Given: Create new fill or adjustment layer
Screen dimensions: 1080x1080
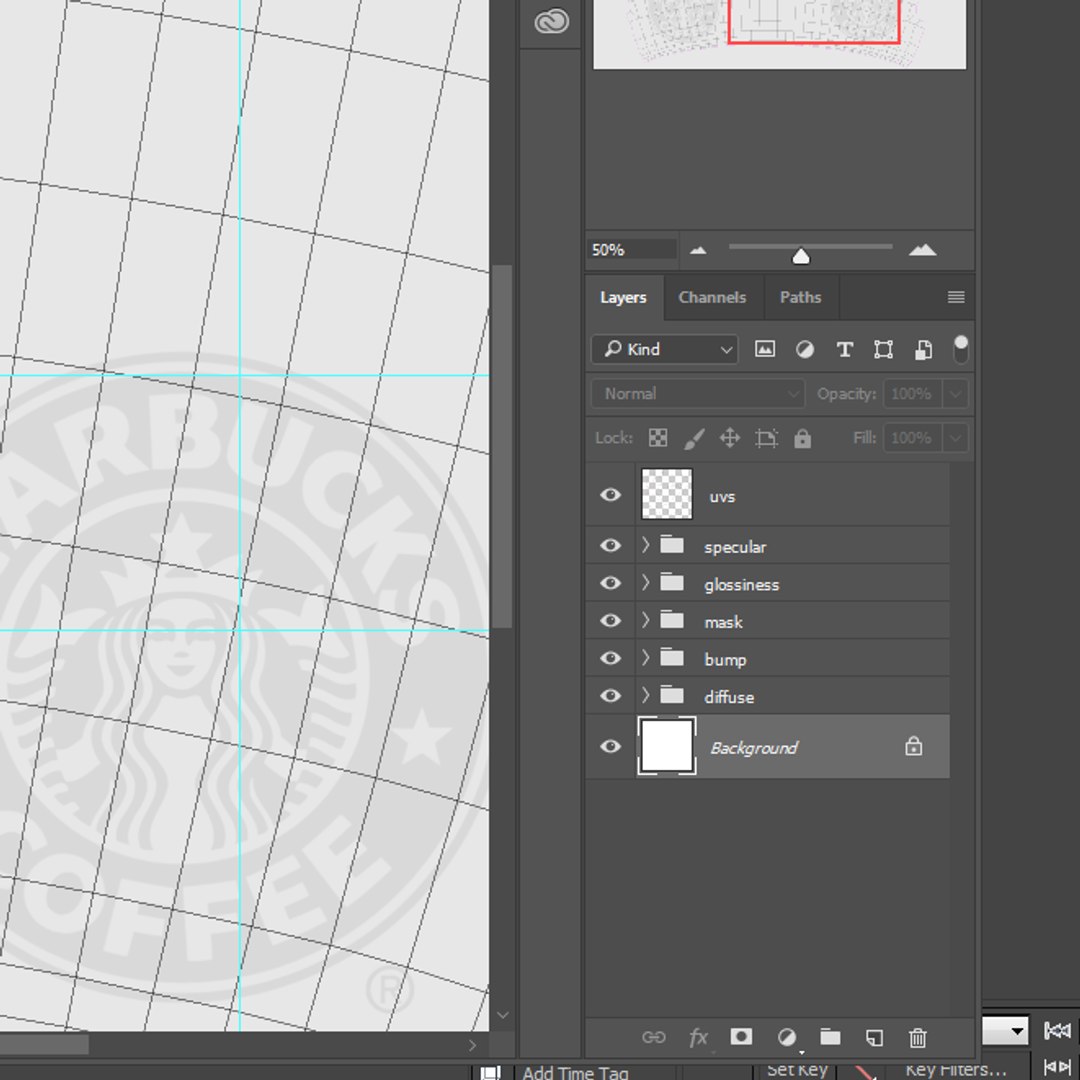Looking at the screenshot, I should (x=787, y=1037).
